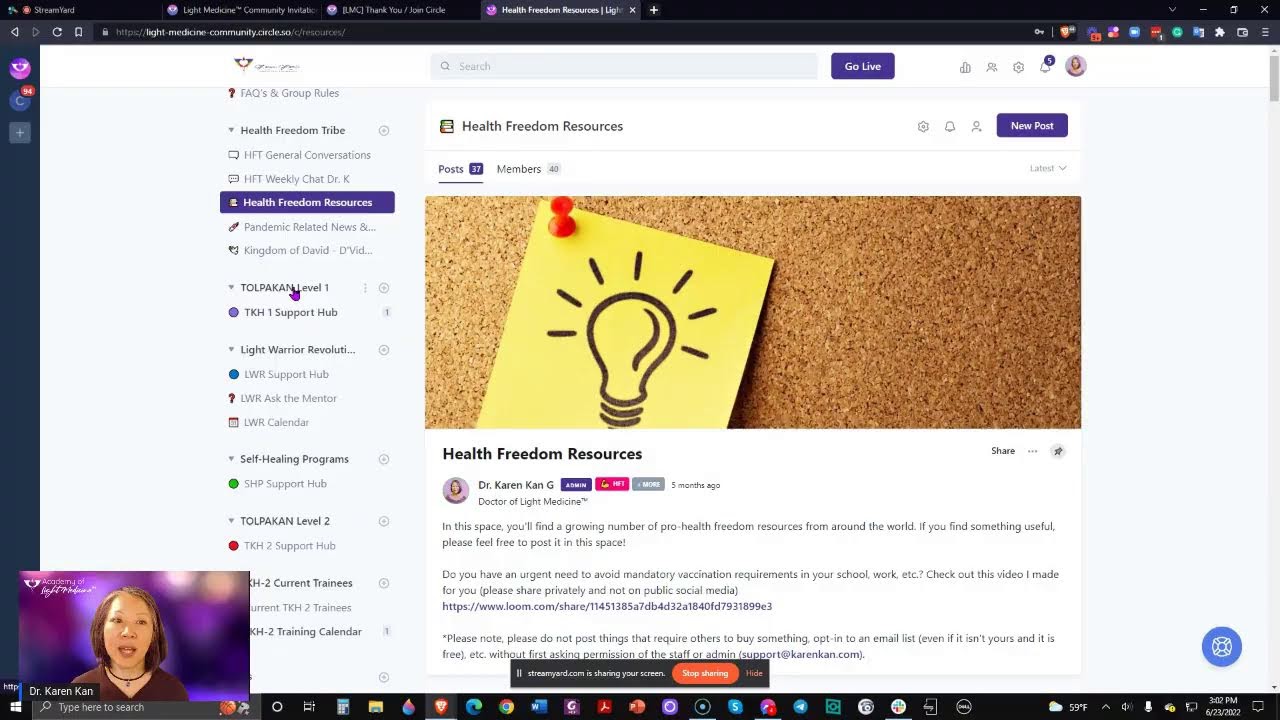Collapse the Self-Healing Programs group
Image resolution: width=1280 pixels, height=720 pixels.
tap(231, 459)
